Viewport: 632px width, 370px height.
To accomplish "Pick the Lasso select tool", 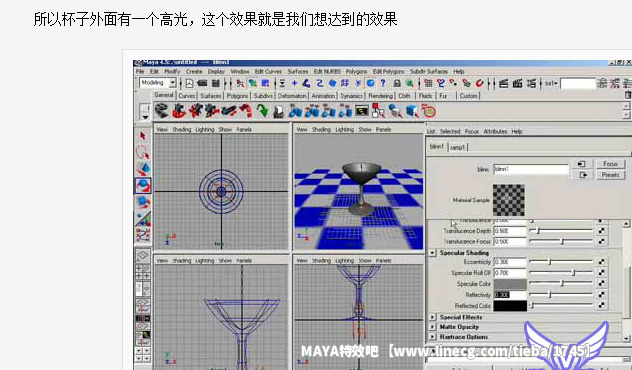I will point(143,152).
